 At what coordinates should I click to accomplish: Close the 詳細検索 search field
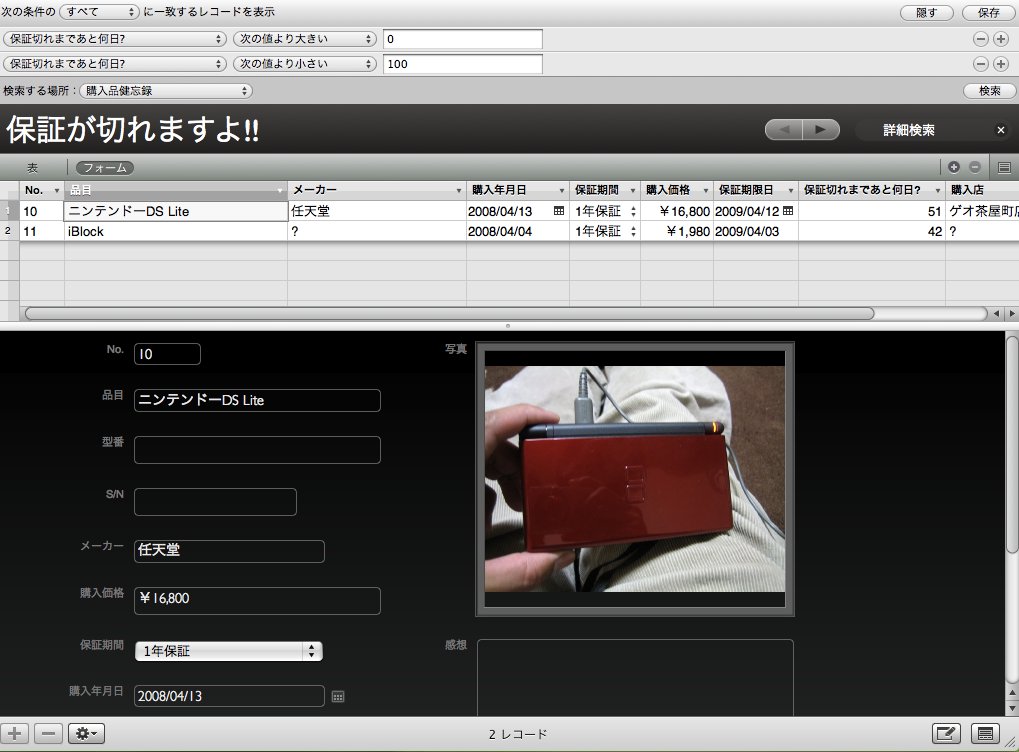pos(1001,130)
